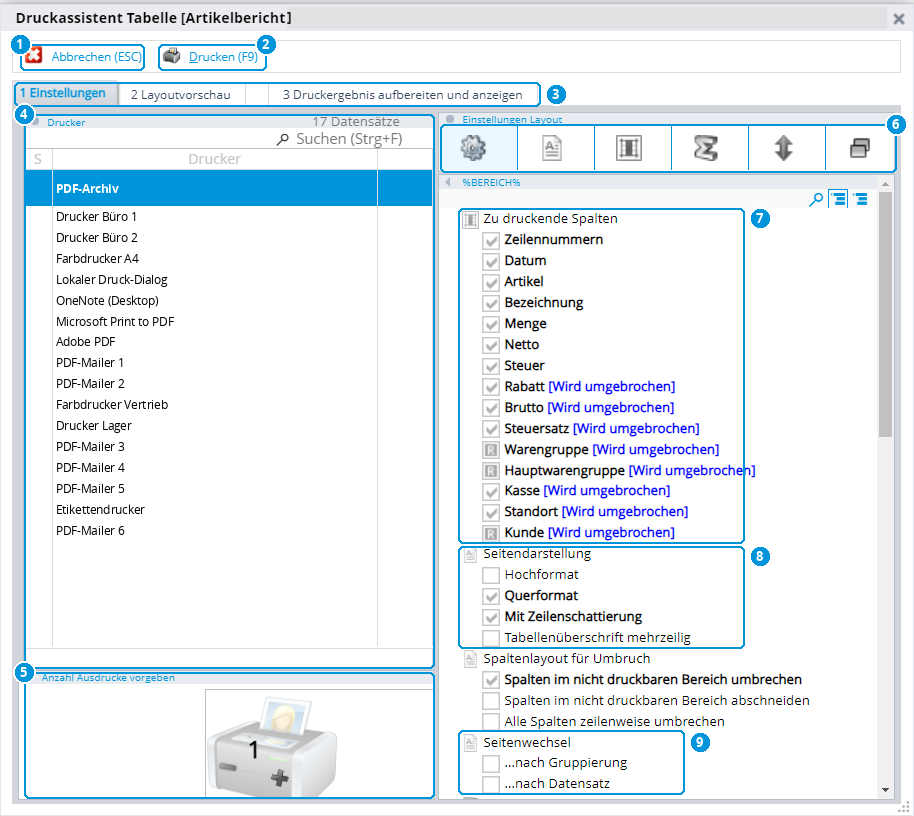Uncheck the Datum column checkbox
This screenshot has width=914, height=816.
[491, 261]
